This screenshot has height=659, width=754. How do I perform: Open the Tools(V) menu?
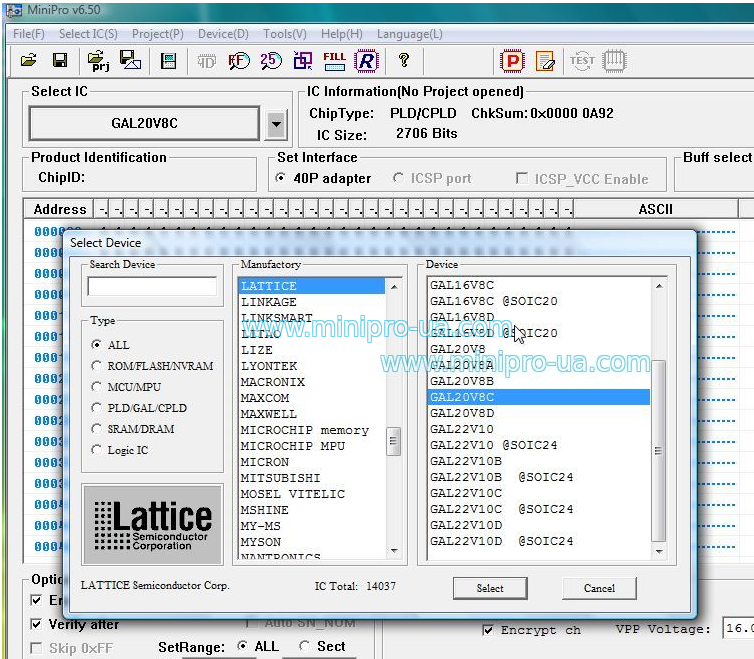pos(285,34)
